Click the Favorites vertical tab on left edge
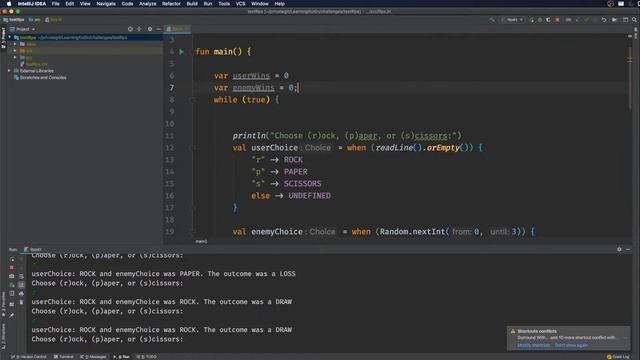This screenshot has height=360, width=640. (3, 304)
